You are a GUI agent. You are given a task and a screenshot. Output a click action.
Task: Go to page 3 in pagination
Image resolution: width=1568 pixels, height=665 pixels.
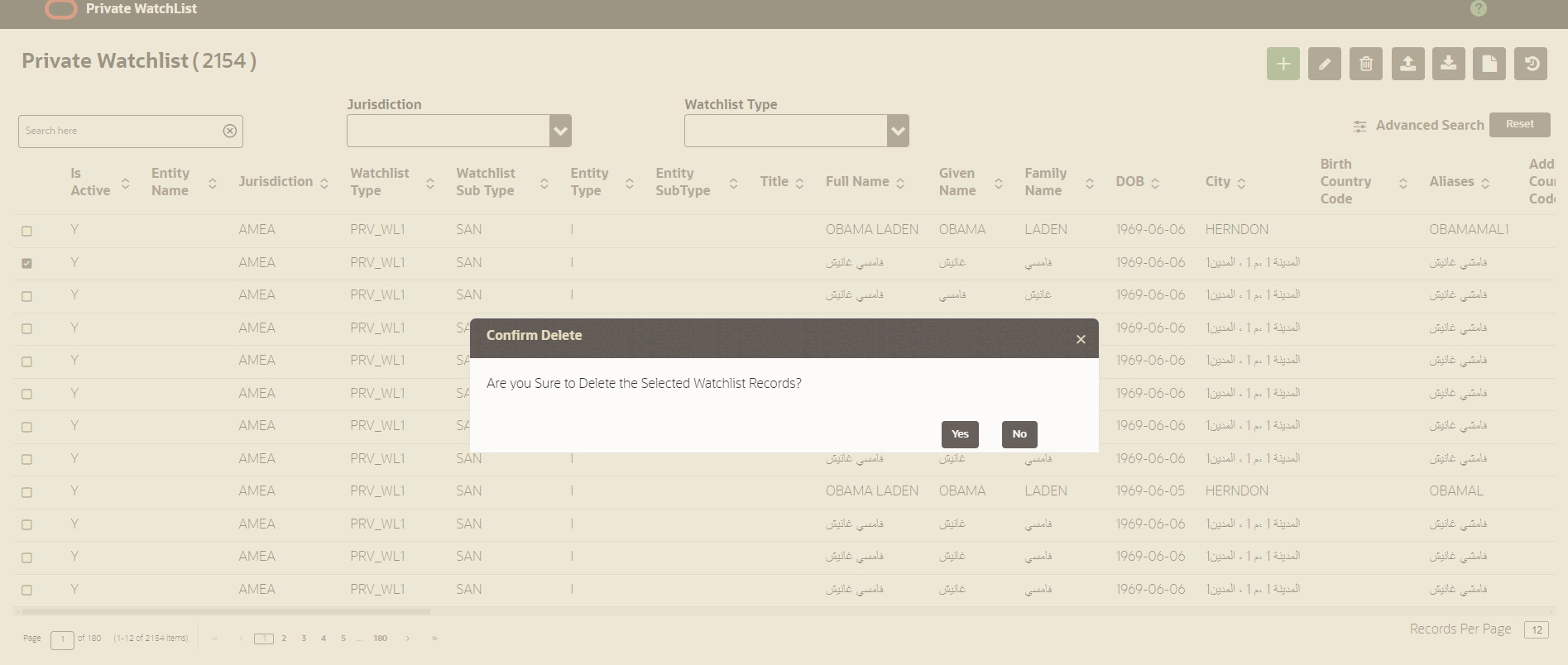(304, 639)
